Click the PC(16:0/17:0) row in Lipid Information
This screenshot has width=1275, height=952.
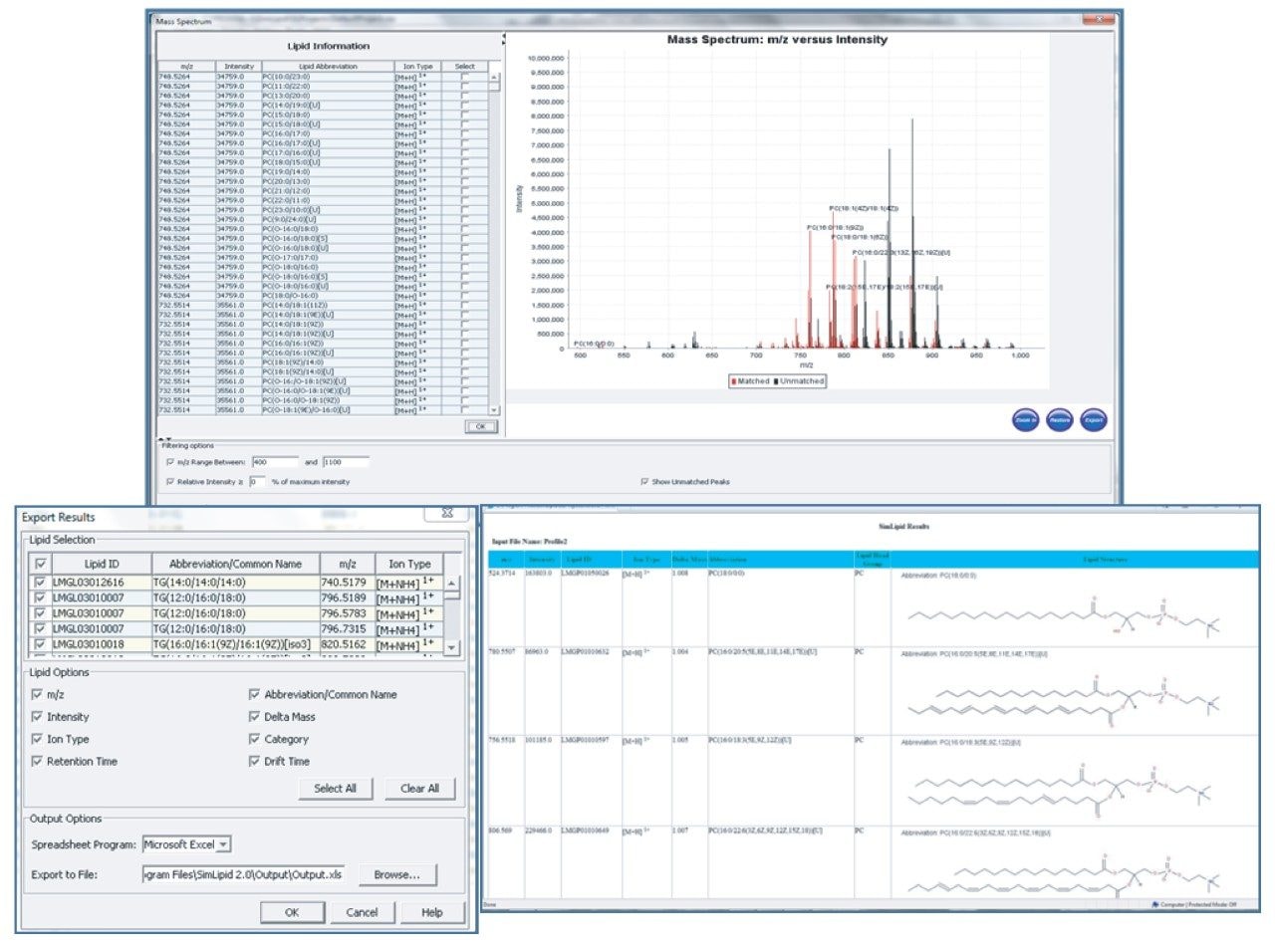325,133
